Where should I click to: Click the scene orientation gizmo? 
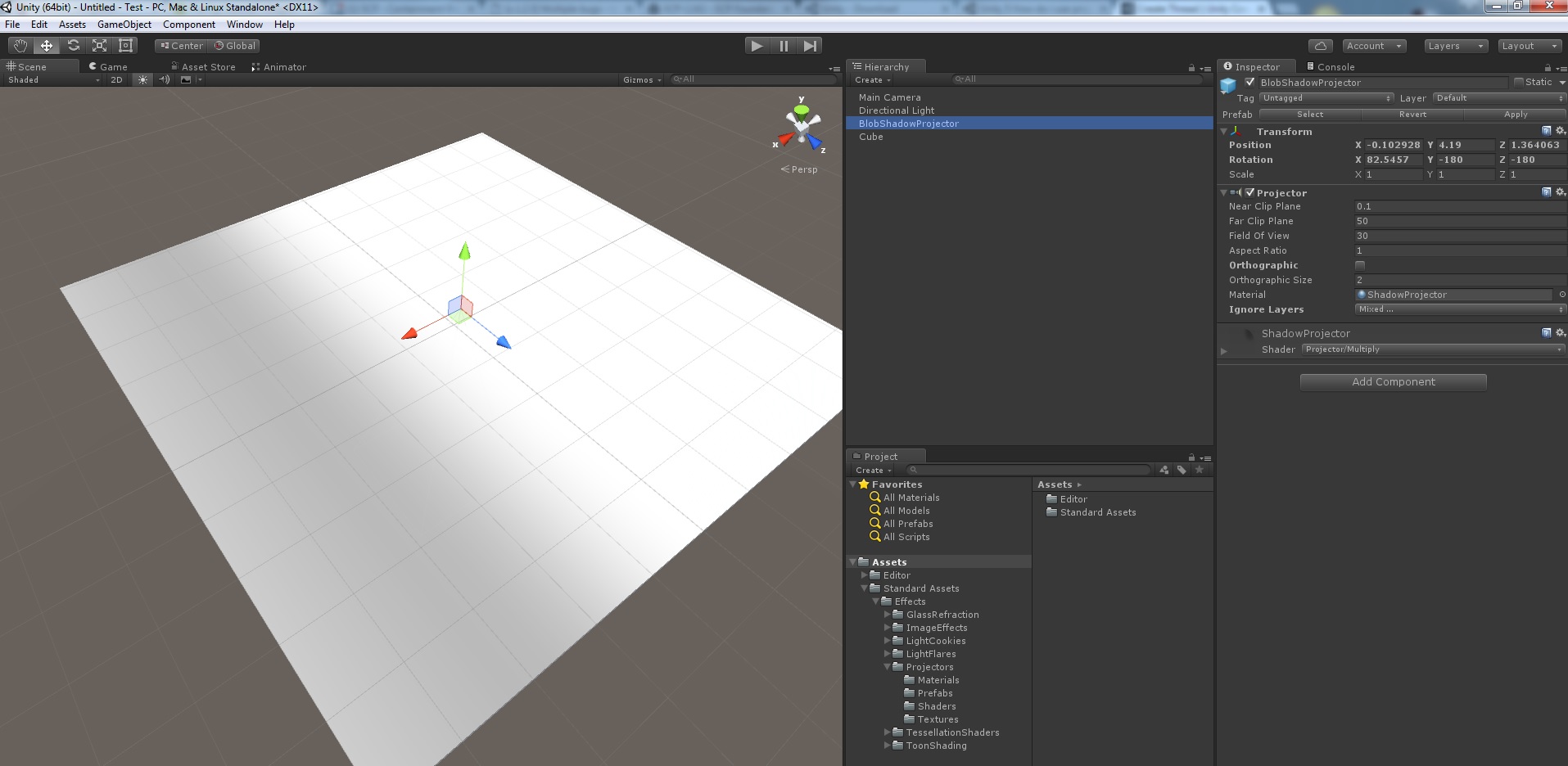click(802, 125)
